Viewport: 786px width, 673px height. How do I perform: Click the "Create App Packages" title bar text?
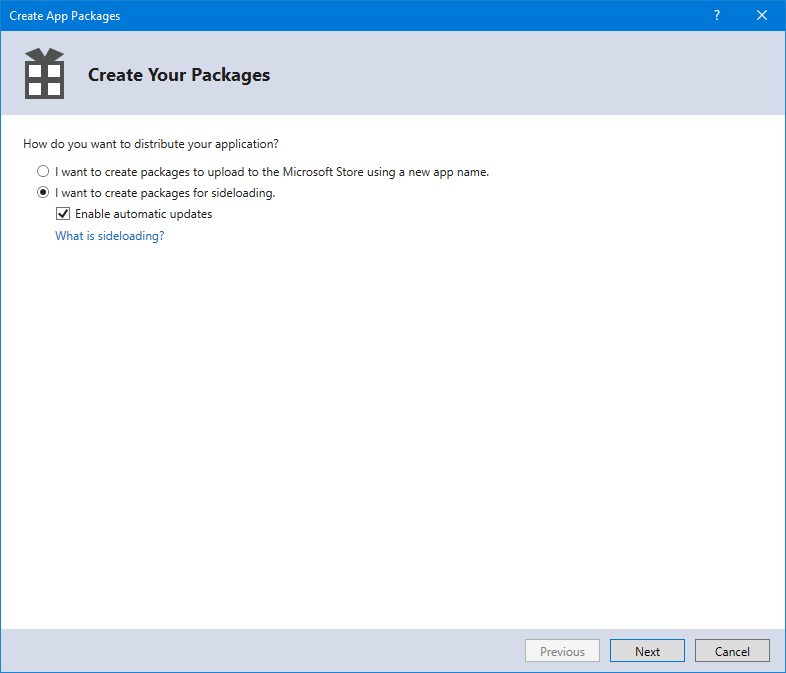65,16
